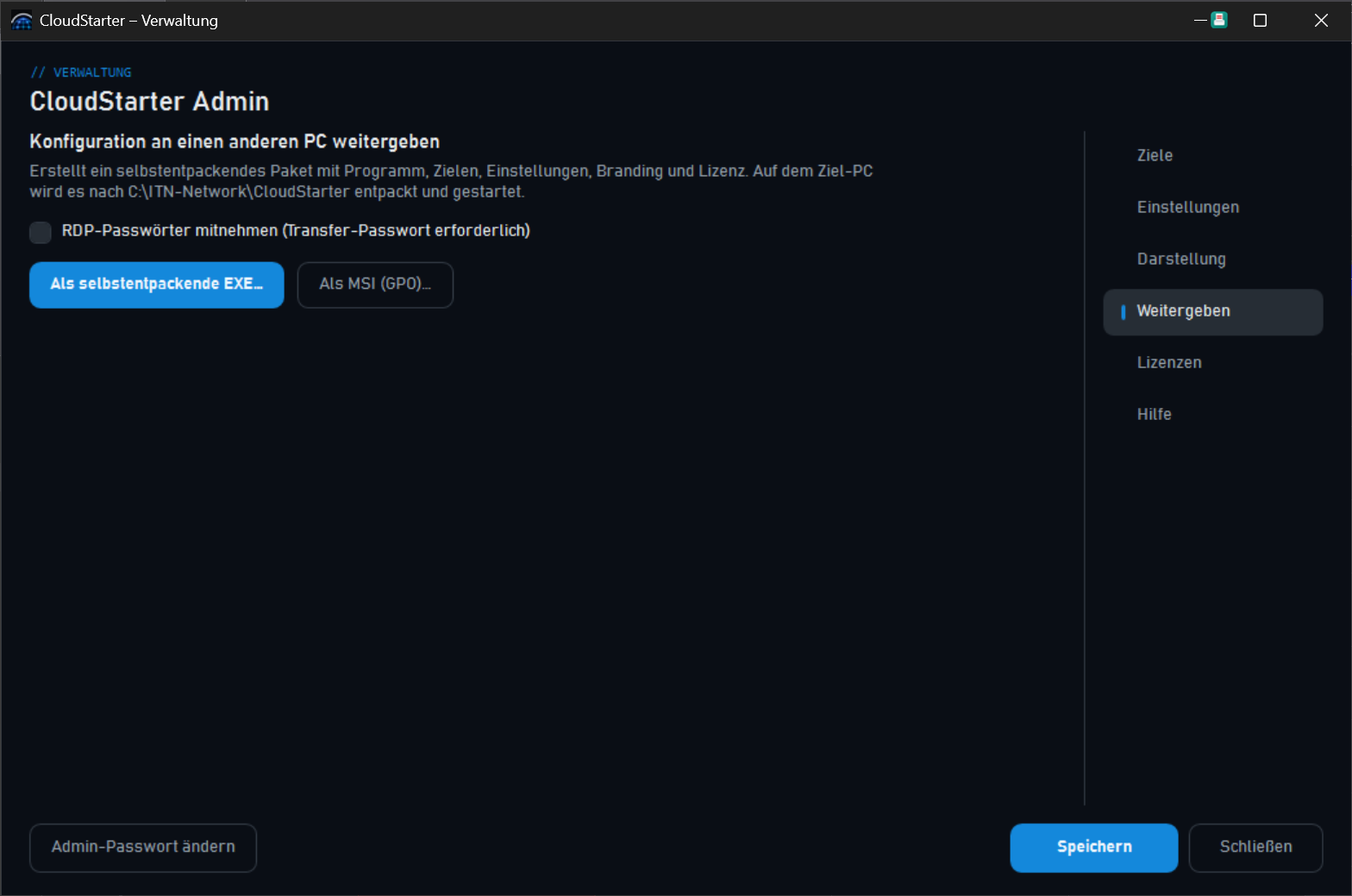
Task: Create package via Als selbstentpackende EXE button
Action: 157,285
